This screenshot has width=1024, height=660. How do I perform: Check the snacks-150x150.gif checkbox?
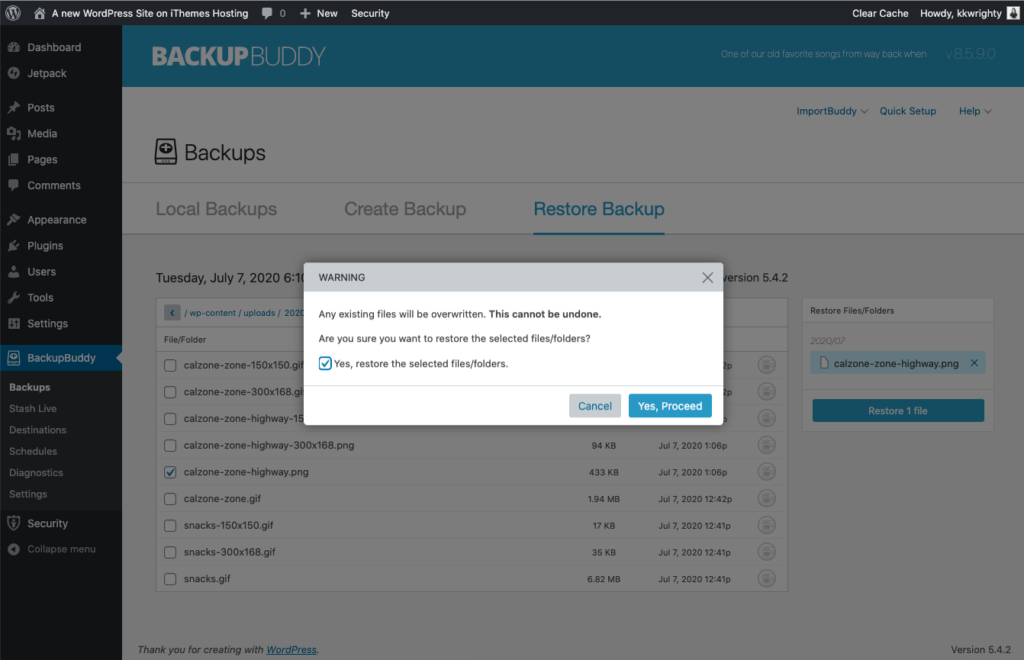pos(170,526)
